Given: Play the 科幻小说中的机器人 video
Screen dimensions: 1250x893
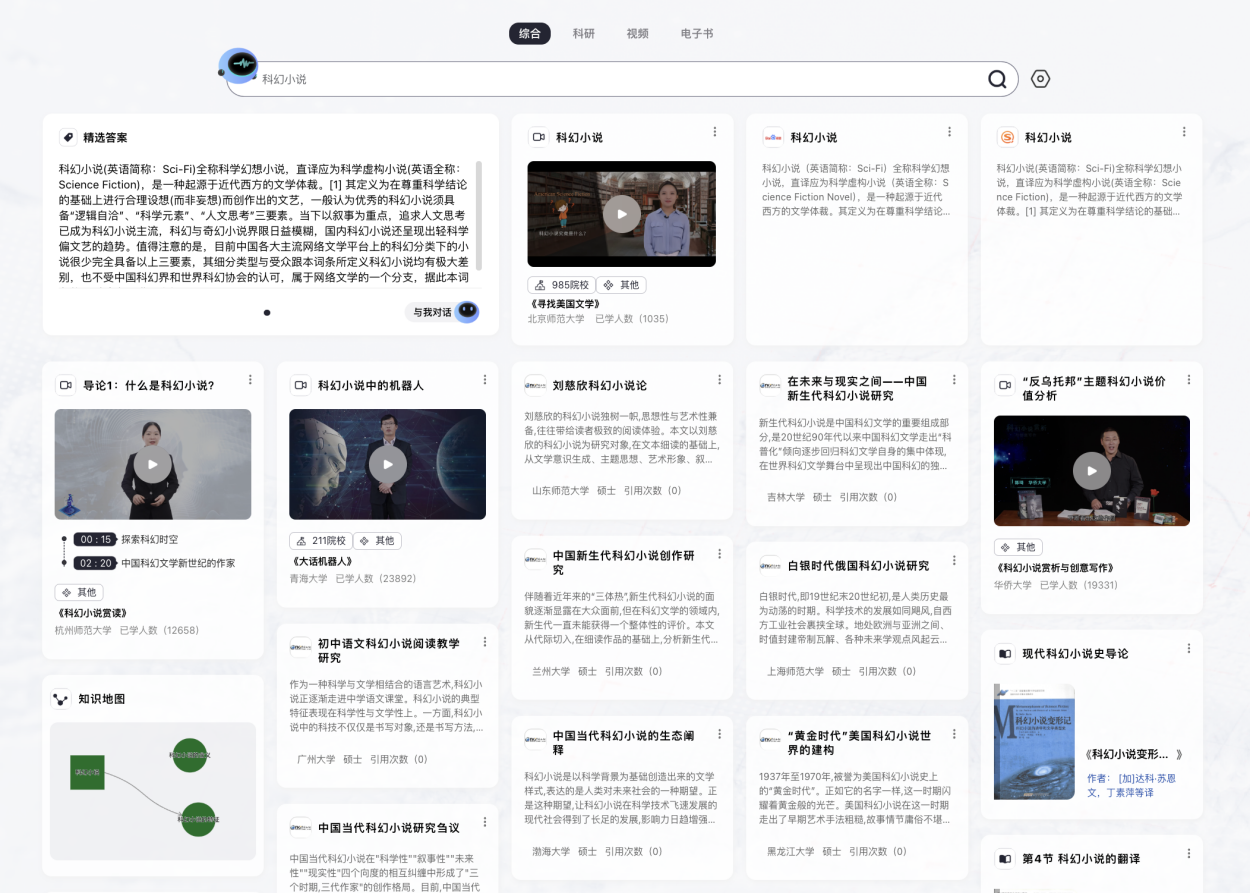Looking at the screenshot, I should 387,464.
